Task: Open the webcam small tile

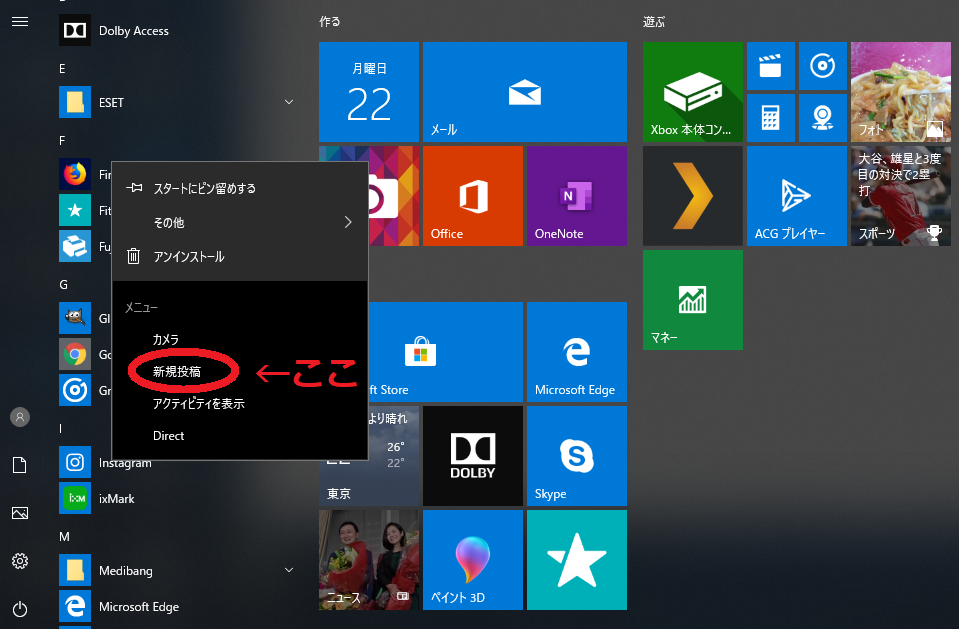Action: [x=823, y=118]
